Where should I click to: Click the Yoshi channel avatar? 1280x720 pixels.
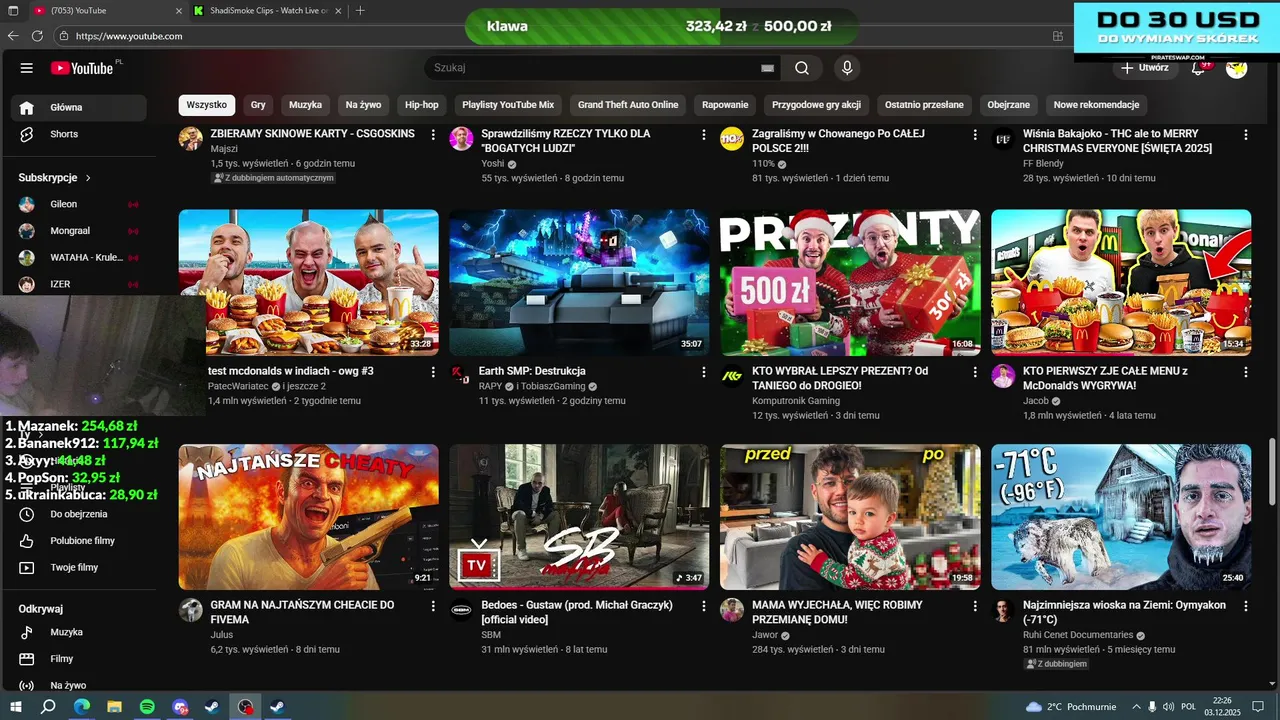[x=461, y=139]
